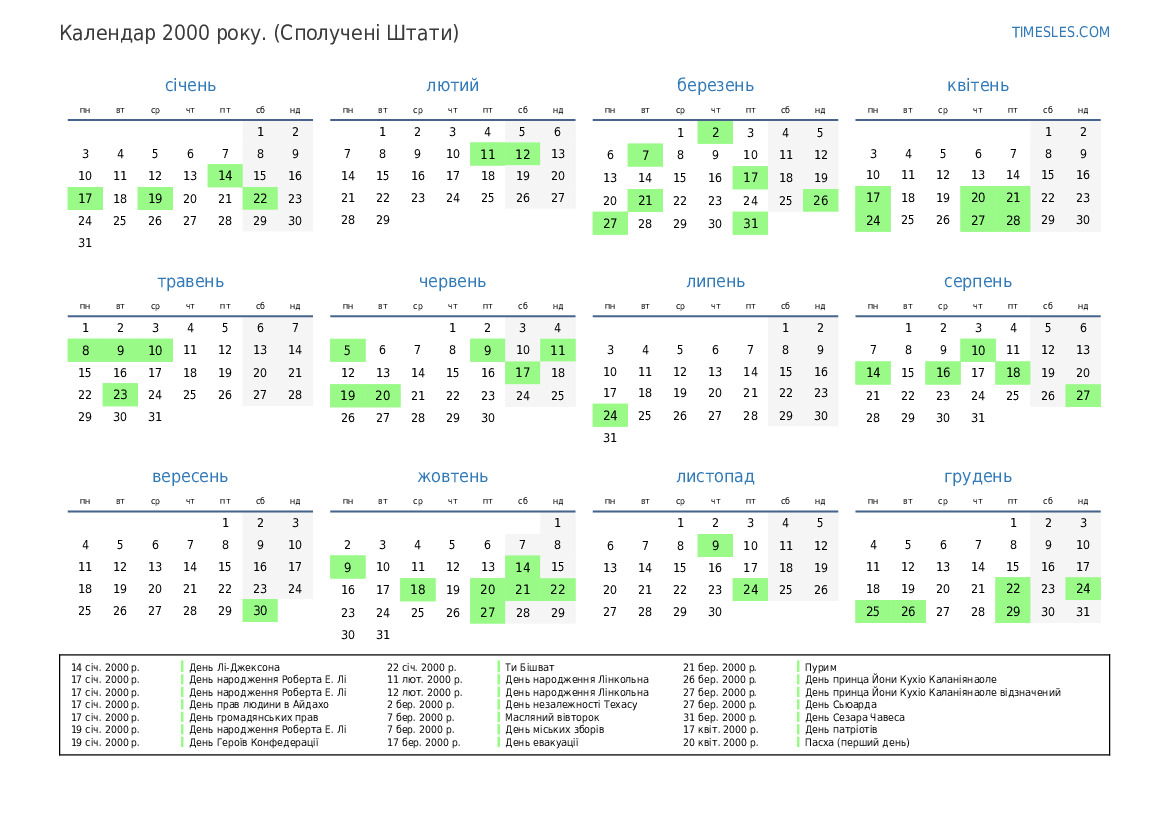This screenshot has height=827, width=1169.
Task: Click the calendar title Календар 2000 року
Action: pyautogui.click(x=259, y=33)
